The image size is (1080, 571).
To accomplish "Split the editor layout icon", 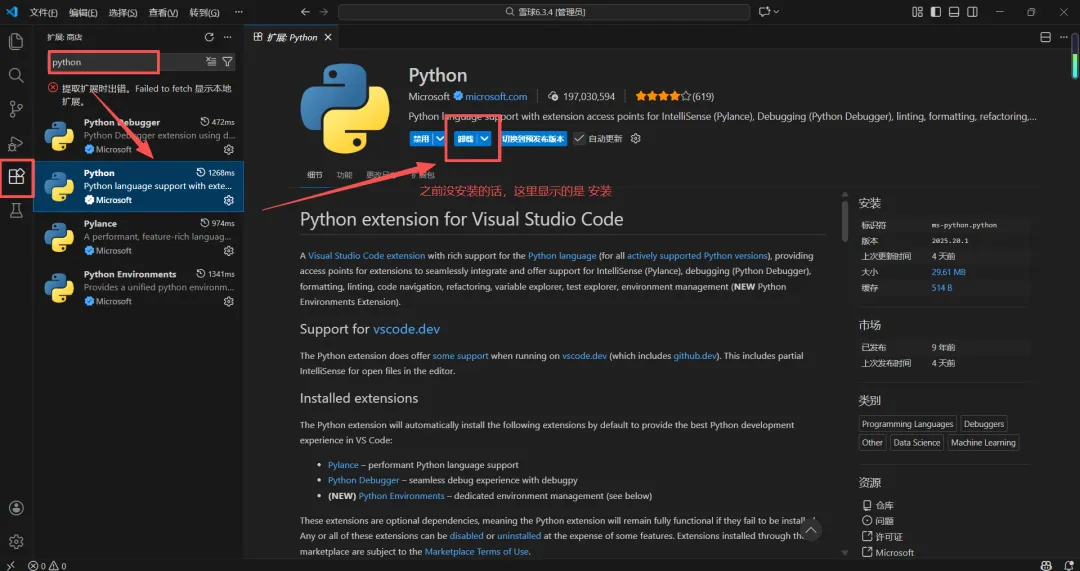I will coord(1046,37).
